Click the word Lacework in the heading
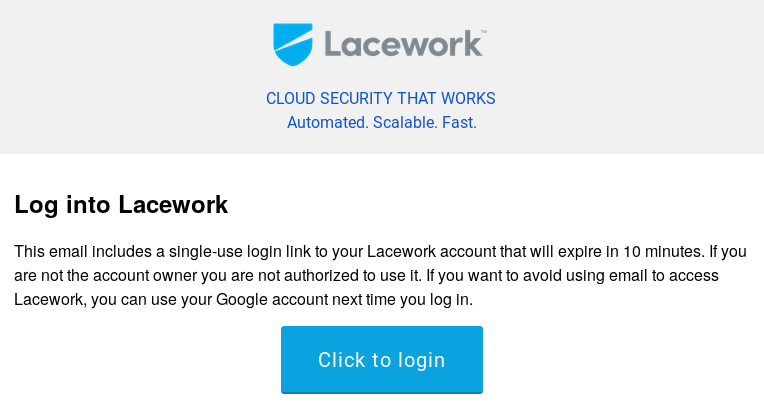 [173, 204]
